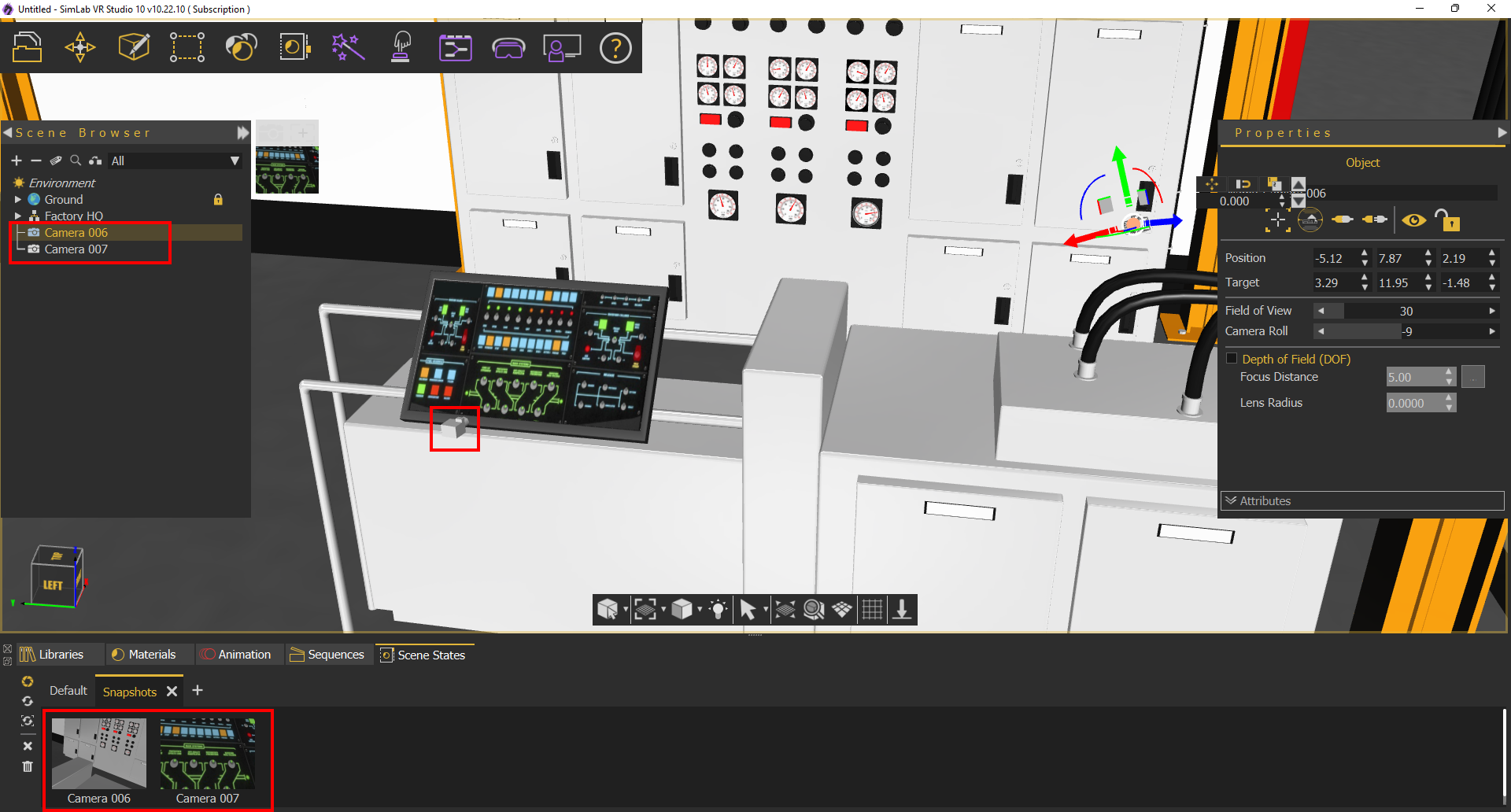Click the Position X value field
Screen dimensions: 1511x812
point(1335,258)
